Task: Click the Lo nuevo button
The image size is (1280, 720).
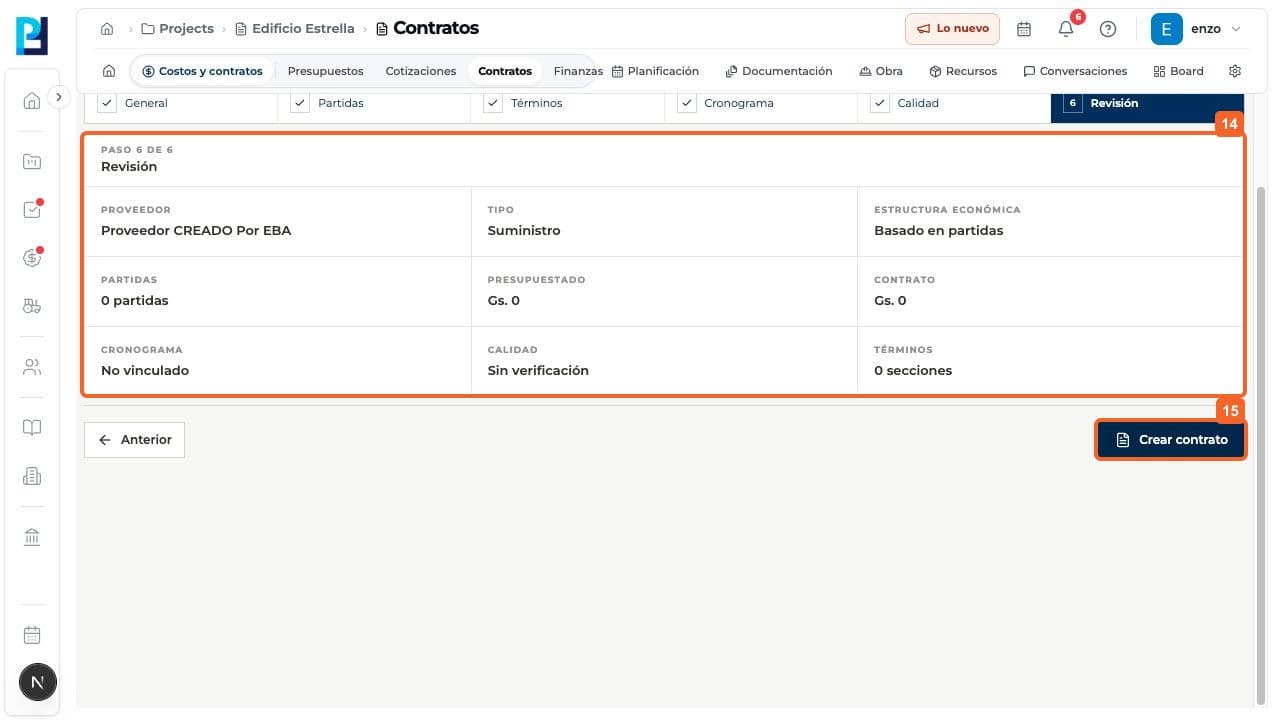Action: pos(952,29)
